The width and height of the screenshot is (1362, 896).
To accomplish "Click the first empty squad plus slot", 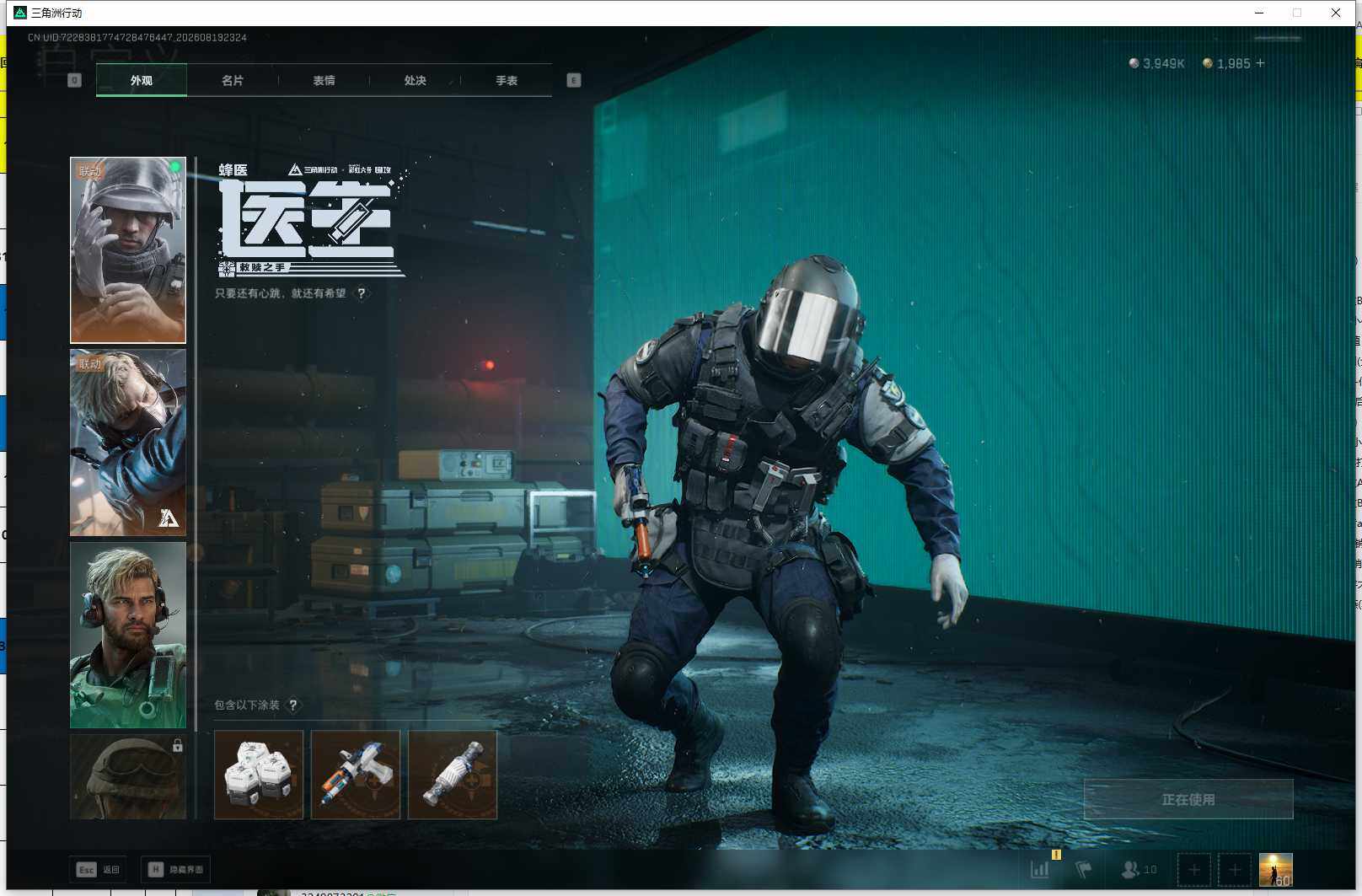I will 1193,870.
